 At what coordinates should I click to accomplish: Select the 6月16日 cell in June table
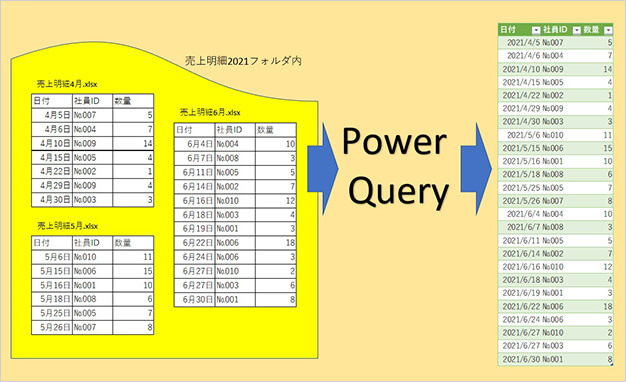(195, 201)
